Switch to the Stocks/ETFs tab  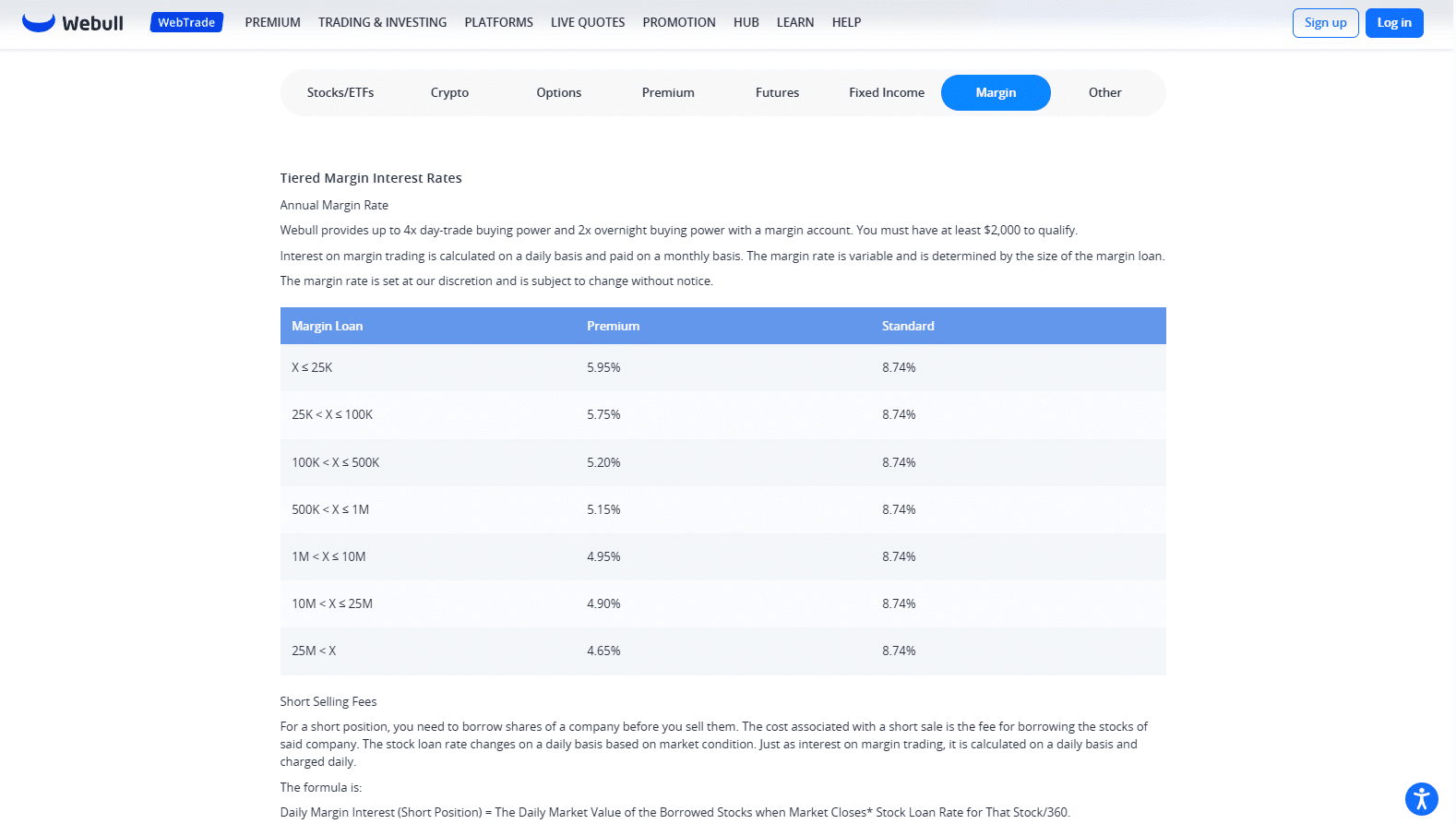(340, 92)
